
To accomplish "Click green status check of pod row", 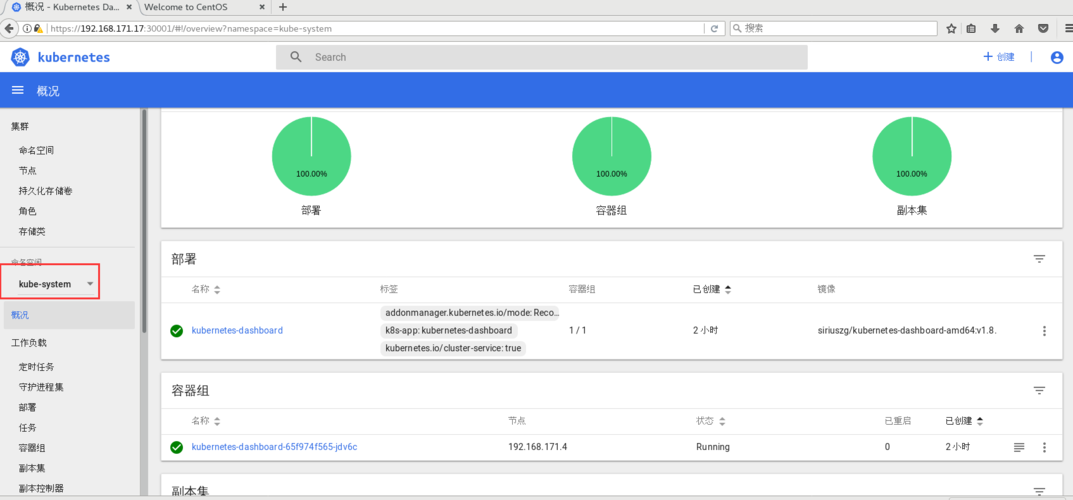I will [177, 447].
